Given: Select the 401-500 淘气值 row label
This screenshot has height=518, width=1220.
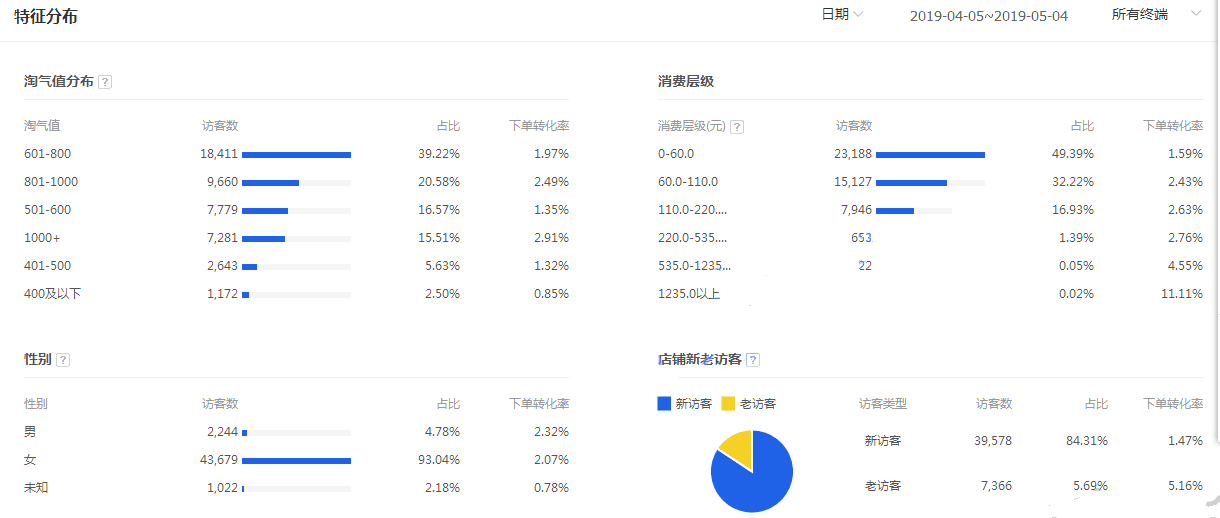Looking at the screenshot, I should (x=48, y=266).
